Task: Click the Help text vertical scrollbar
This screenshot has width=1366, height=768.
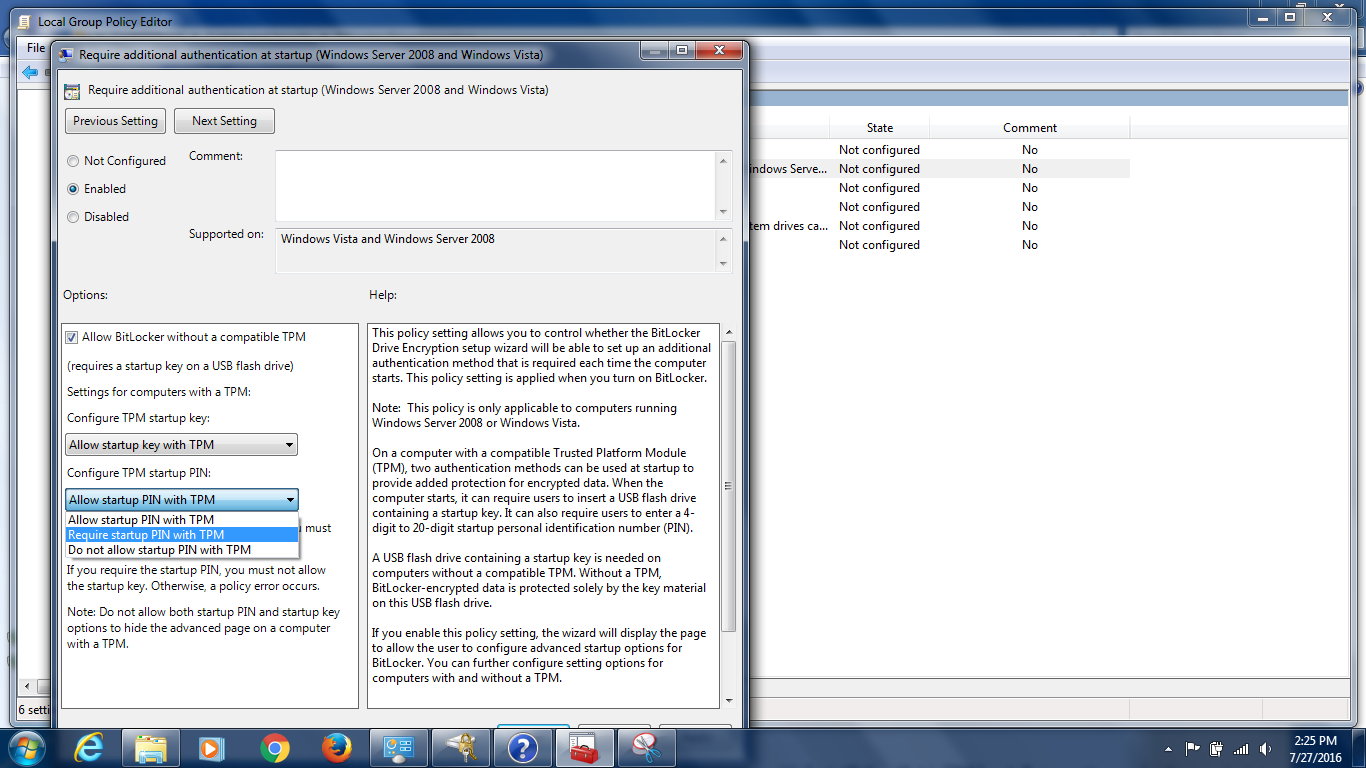Action: click(x=728, y=486)
